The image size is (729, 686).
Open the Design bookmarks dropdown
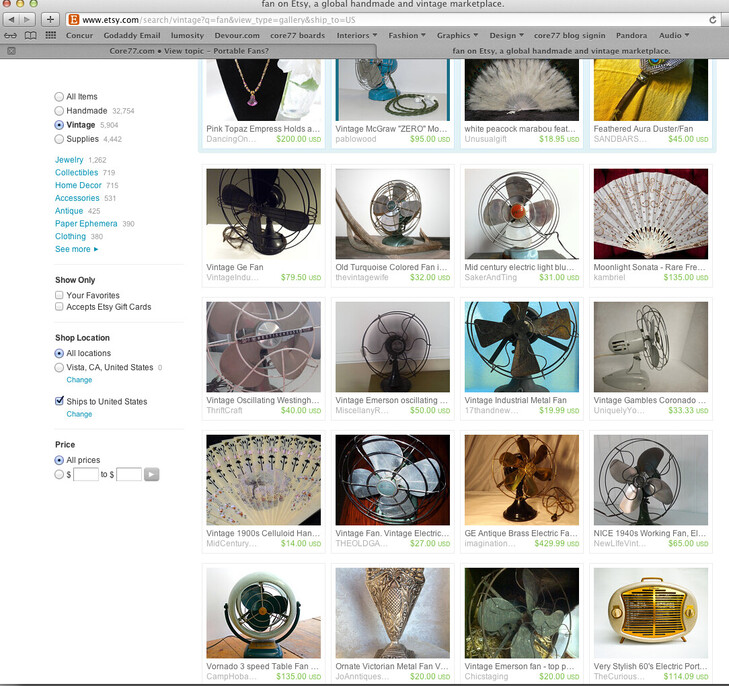pos(506,35)
